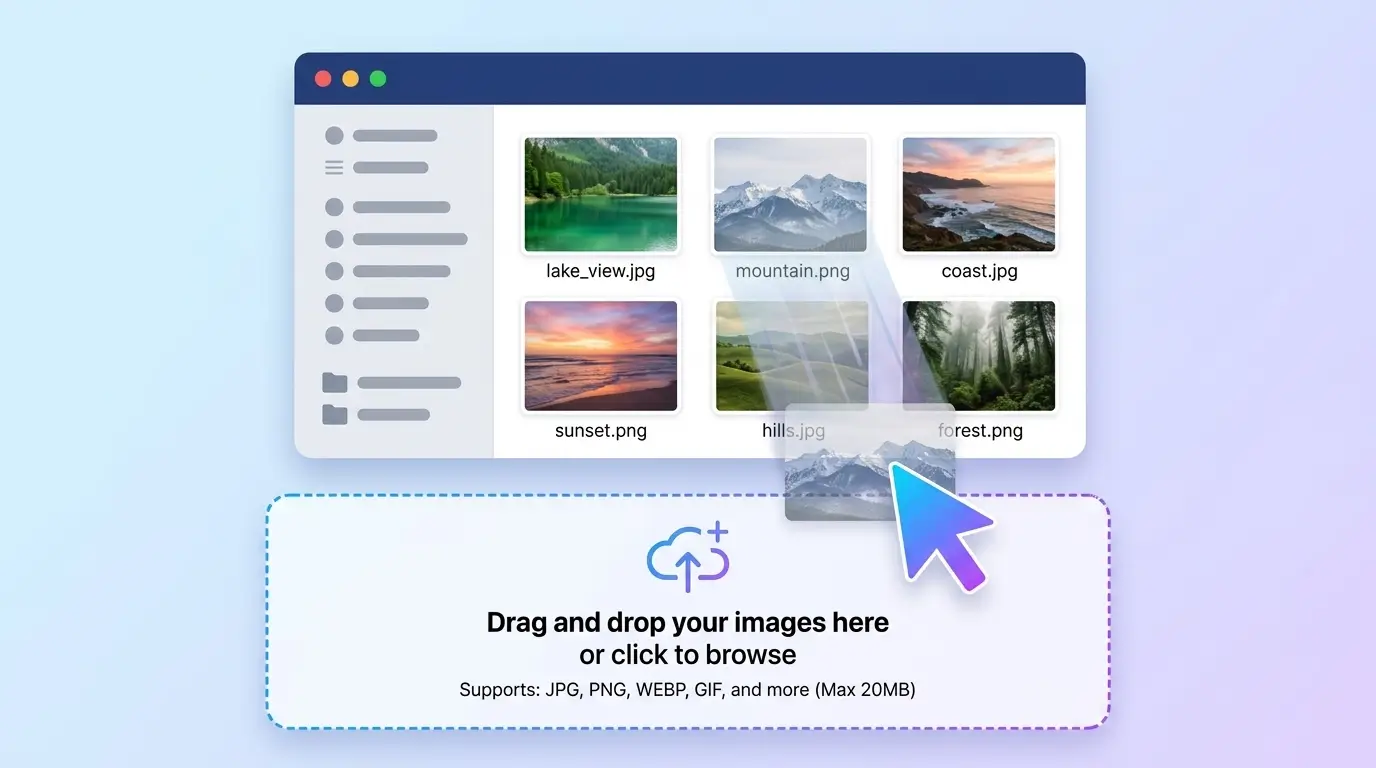Maximize the window with the green button
The image size is (1376, 768).
click(x=378, y=79)
